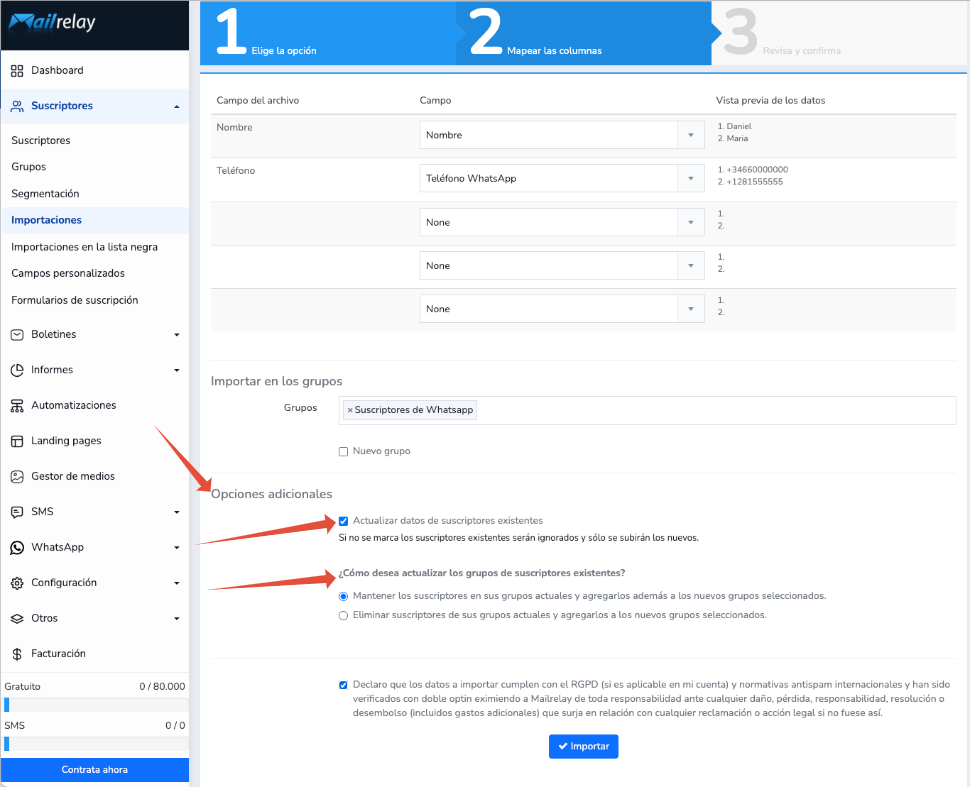Screen dimensions: 970x787
Task: Click the Vista previa de los datos header
Action: (770, 101)
